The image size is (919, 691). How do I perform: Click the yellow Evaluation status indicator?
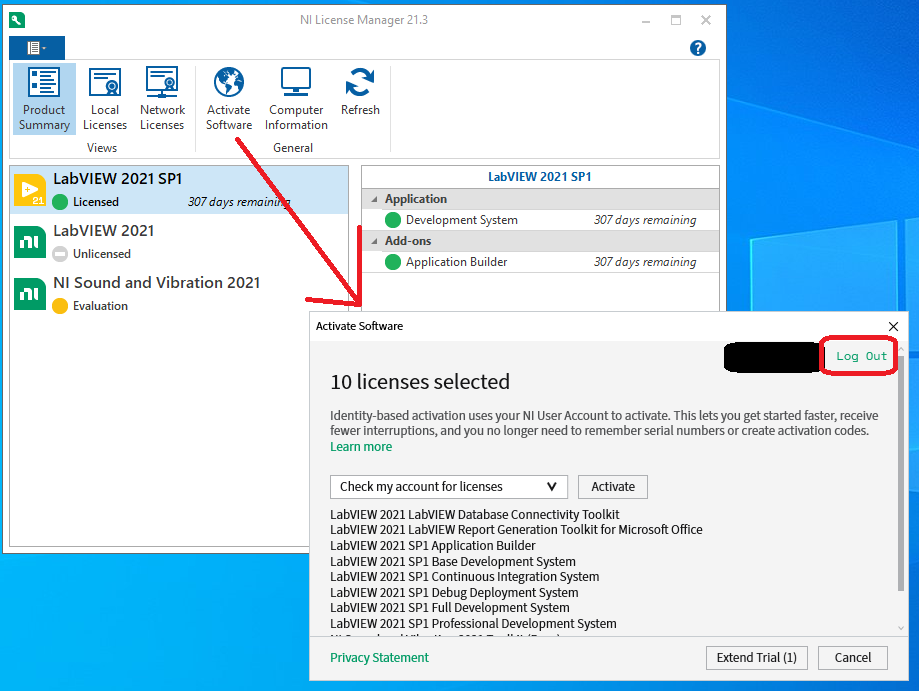coord(60,306)
